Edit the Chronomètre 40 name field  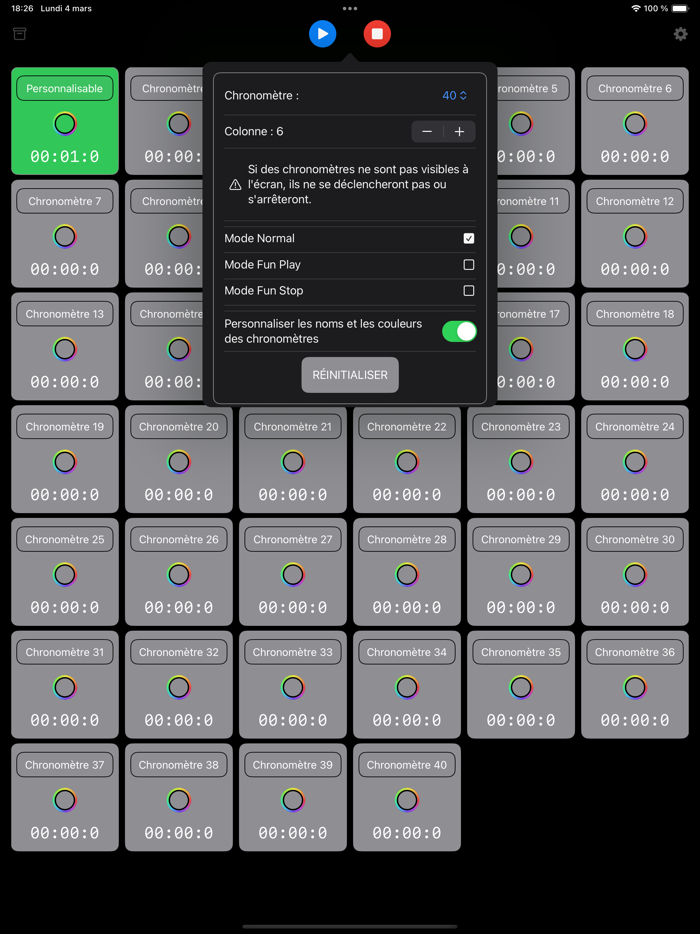click(x=407, y=764)
